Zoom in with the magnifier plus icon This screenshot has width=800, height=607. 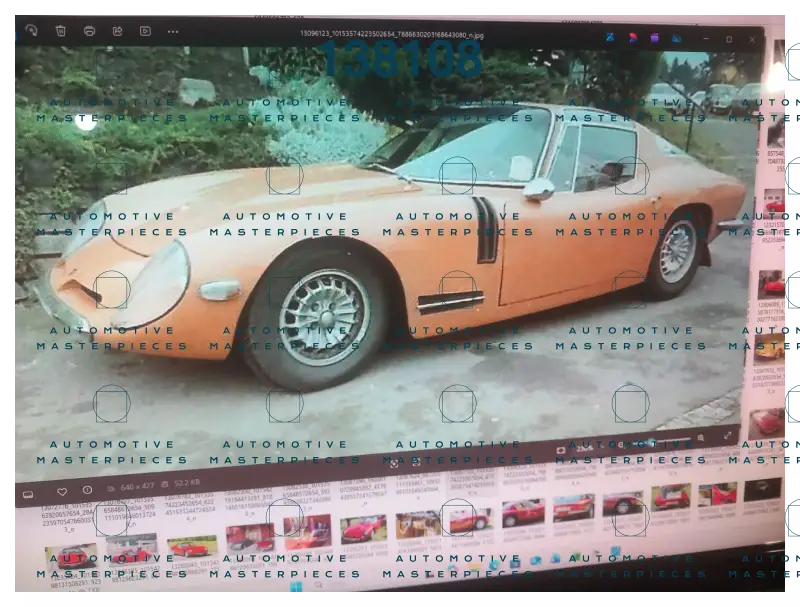click(x=701, y=438)
